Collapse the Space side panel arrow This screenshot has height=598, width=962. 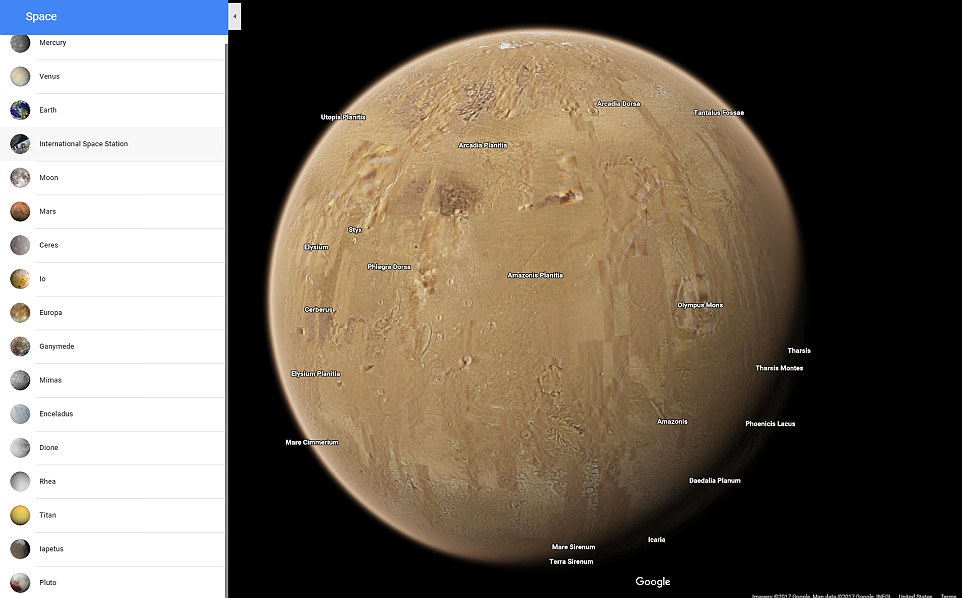point(234,17)
